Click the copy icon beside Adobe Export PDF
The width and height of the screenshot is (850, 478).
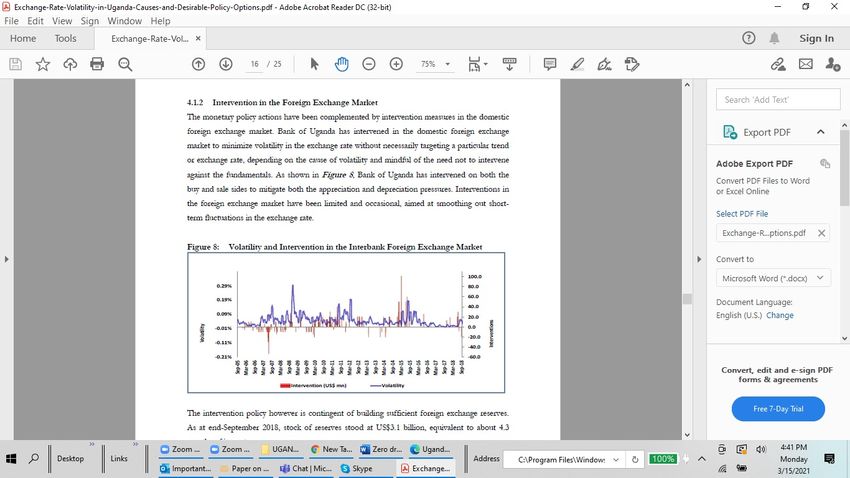coord(825,163)
